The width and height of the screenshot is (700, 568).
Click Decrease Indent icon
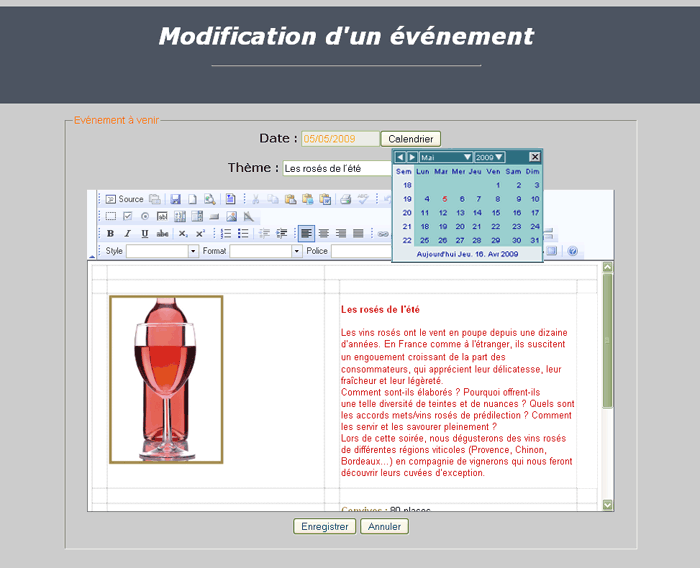tap(264, 234)
